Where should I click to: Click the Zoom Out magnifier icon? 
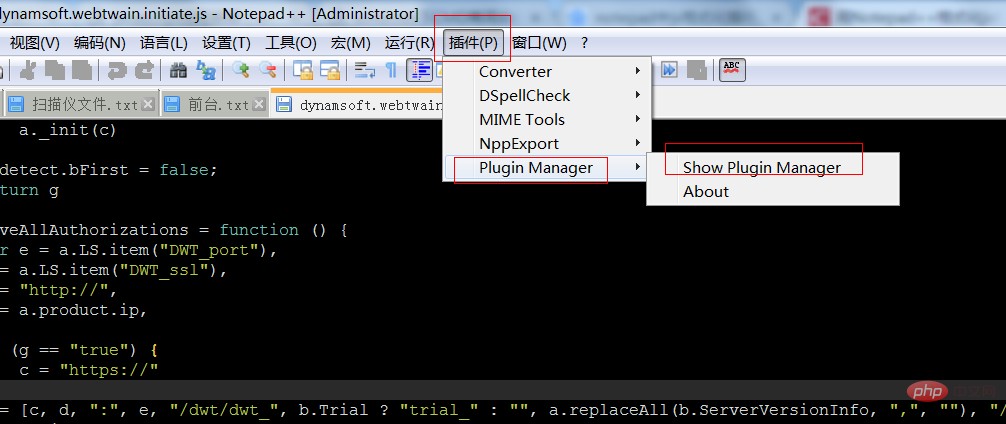(x=268, y=69)
